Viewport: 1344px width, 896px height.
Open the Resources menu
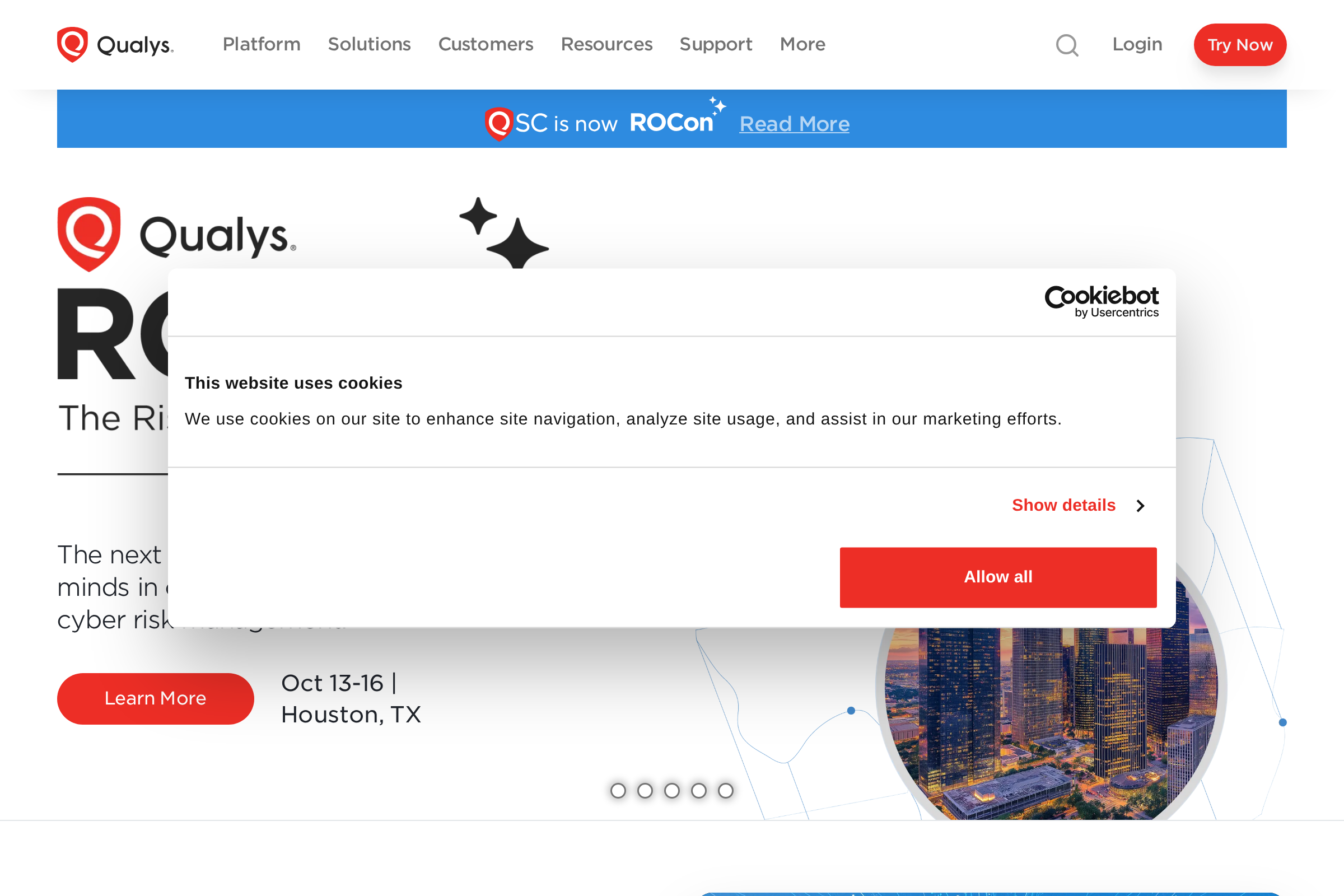click(606, 45)
